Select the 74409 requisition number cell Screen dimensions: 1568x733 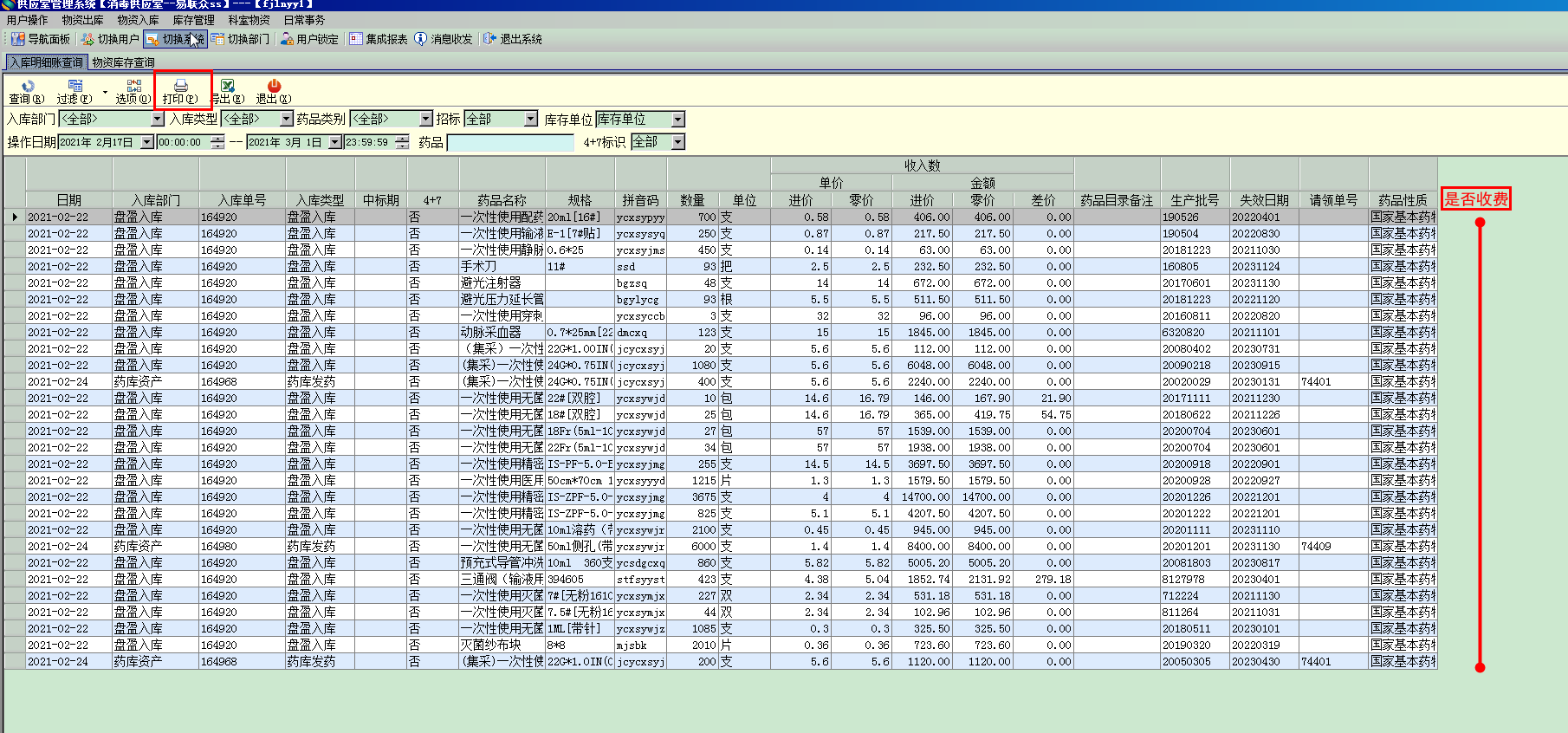[1334, 547]
